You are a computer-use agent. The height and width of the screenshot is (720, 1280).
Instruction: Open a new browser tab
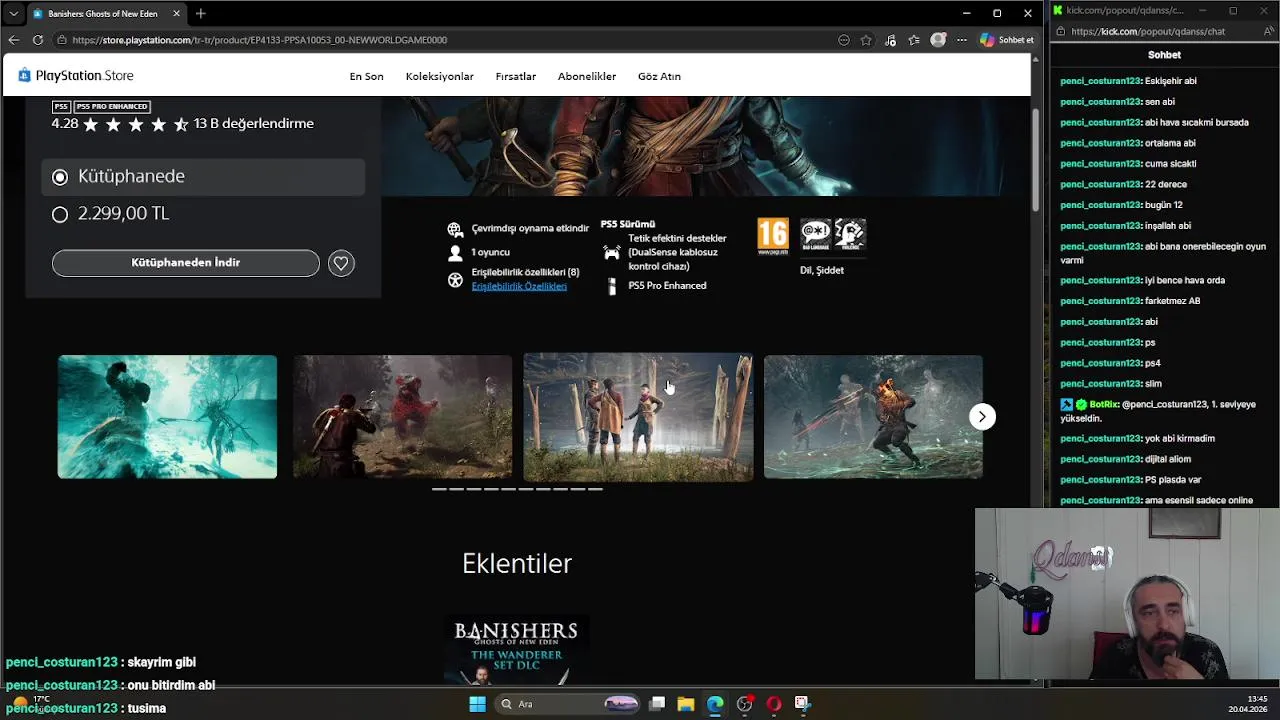coord(200,13)
